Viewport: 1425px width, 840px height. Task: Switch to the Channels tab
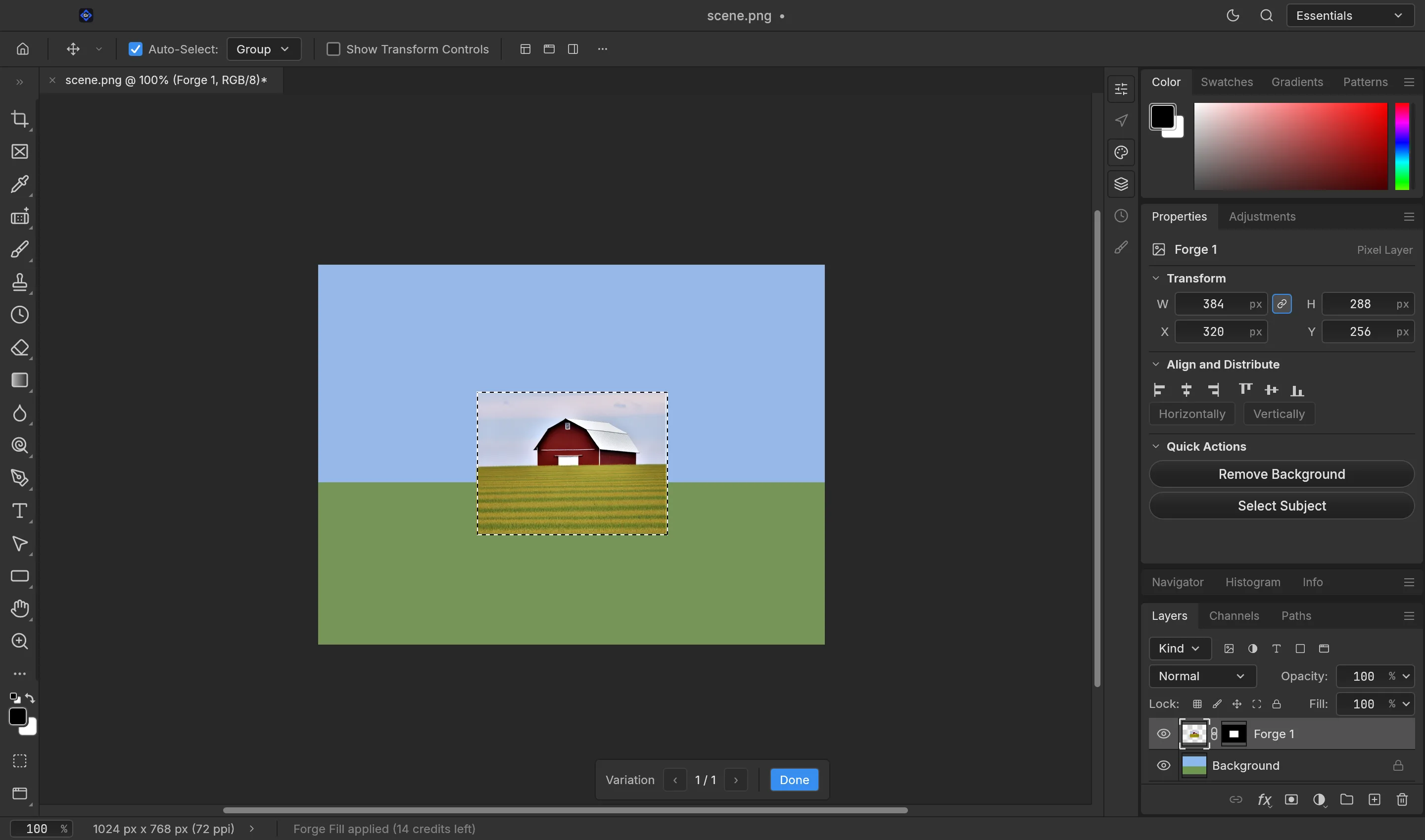pyautogui.click(x=1234, y=615)
